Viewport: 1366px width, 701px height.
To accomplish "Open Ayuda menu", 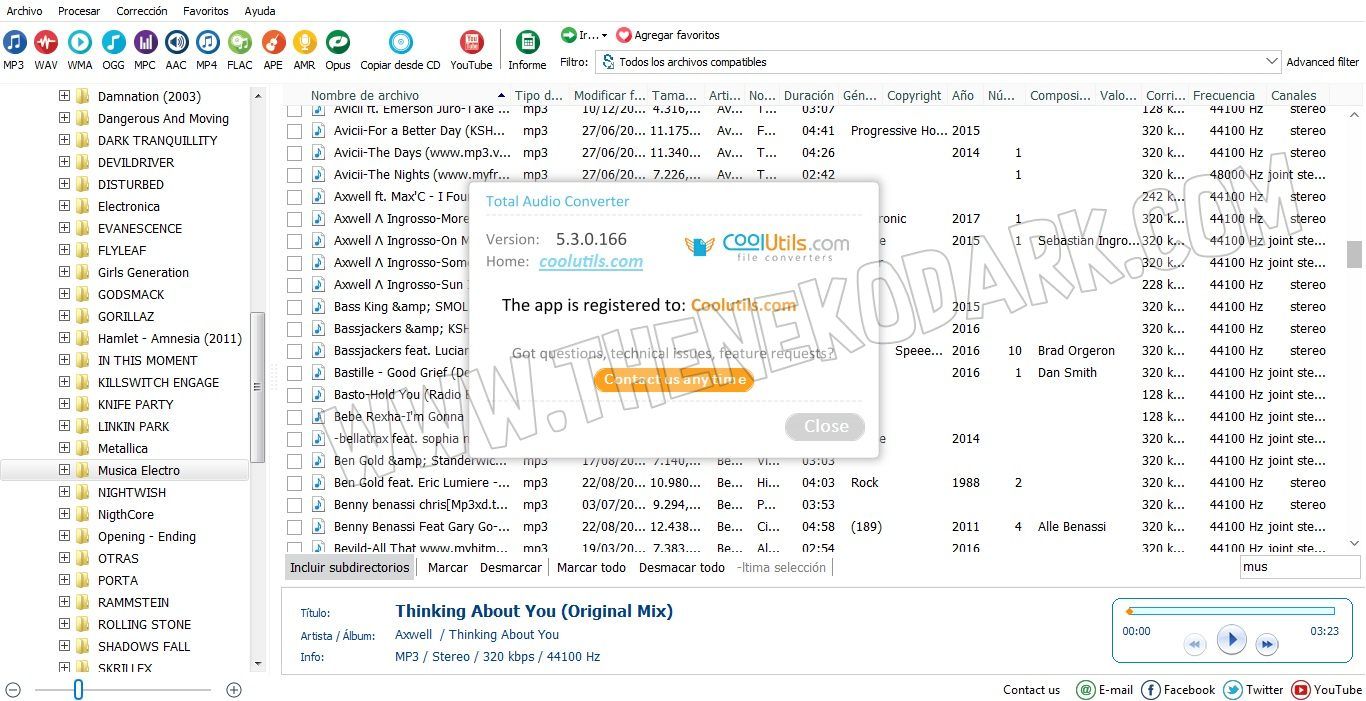I will [x=260, y=11].
